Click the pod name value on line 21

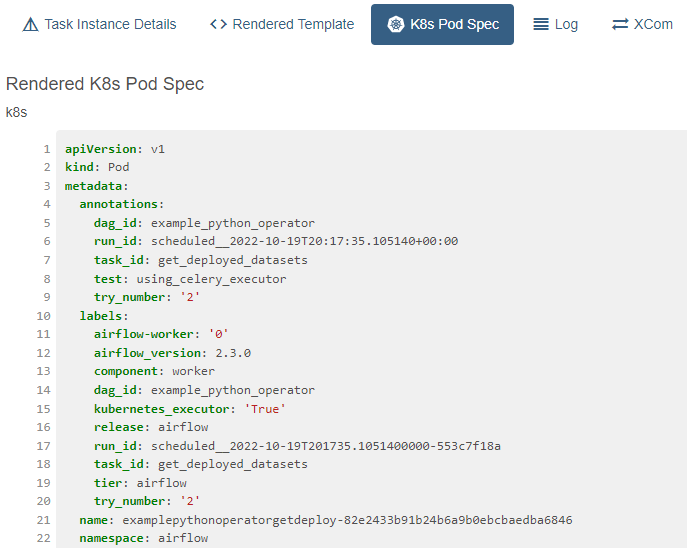[x=347, y=520]
